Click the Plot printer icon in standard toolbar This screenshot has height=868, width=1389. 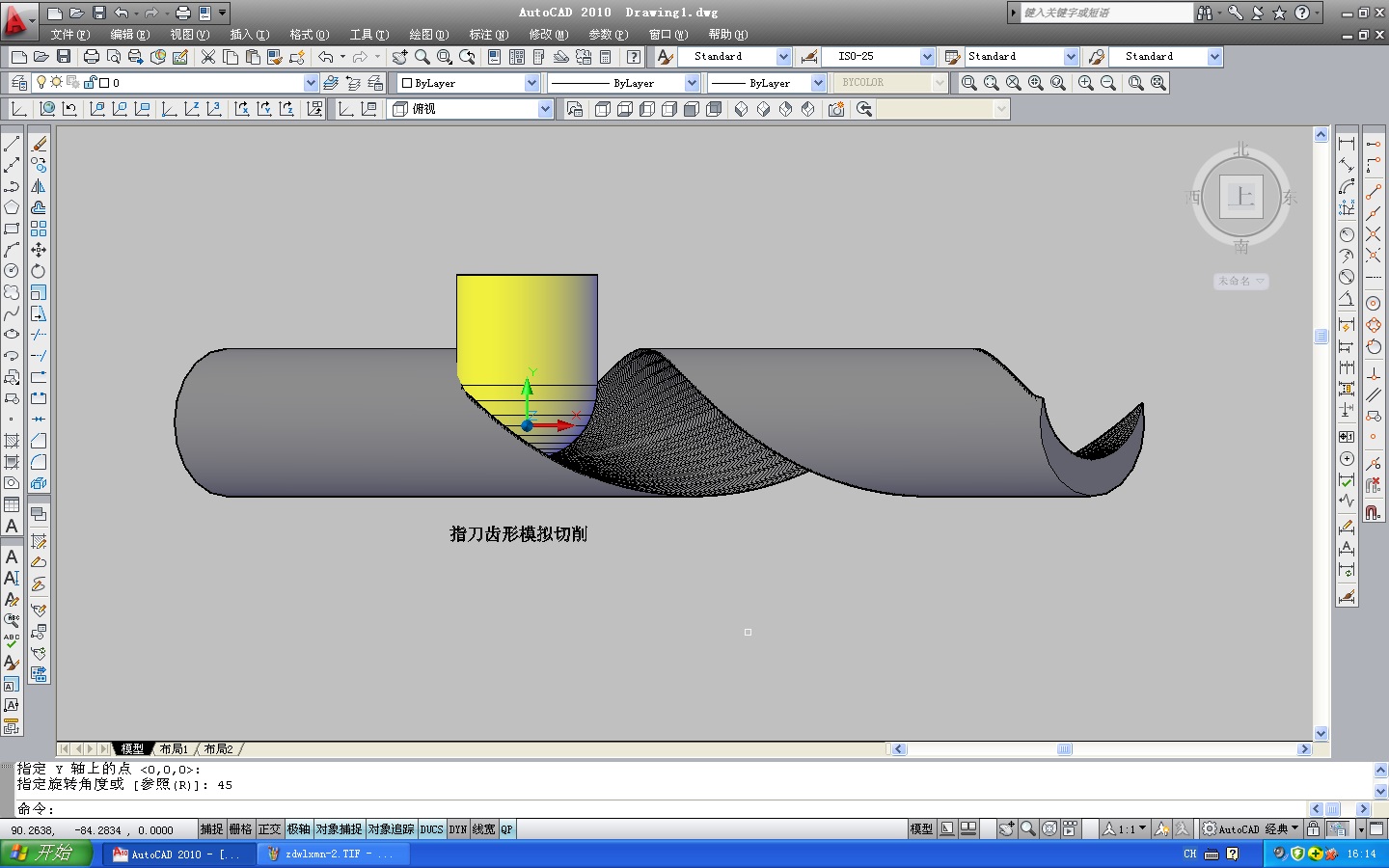pyautogui.click(x=92, y=57)
